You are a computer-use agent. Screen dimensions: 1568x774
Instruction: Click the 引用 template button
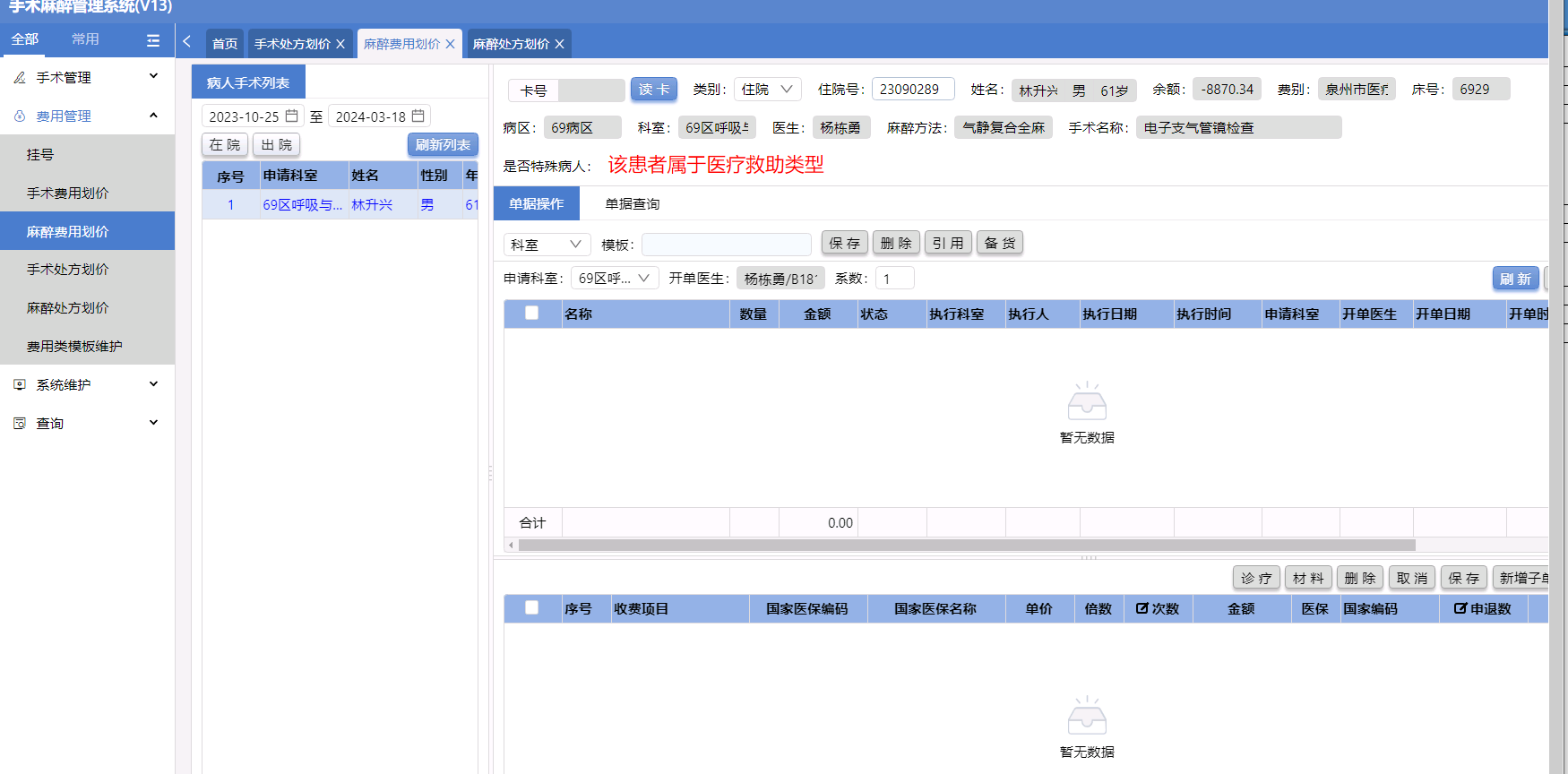[948, 244]
